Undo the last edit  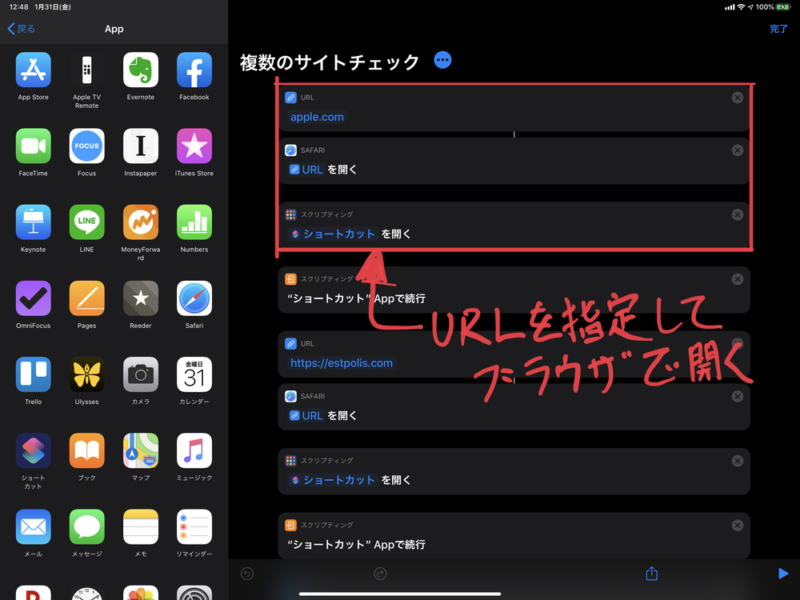coord(247,573)
